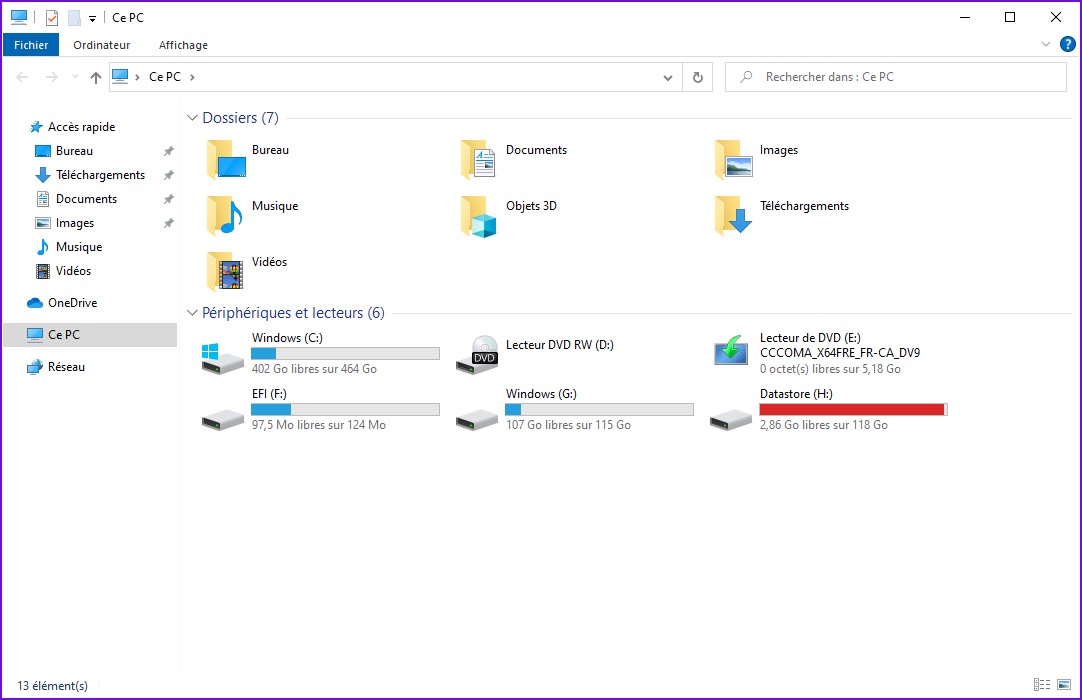The height and width of the screenshot is (700, 1082).
Task: Open the help question mark icon
Action: point(1067,44)
